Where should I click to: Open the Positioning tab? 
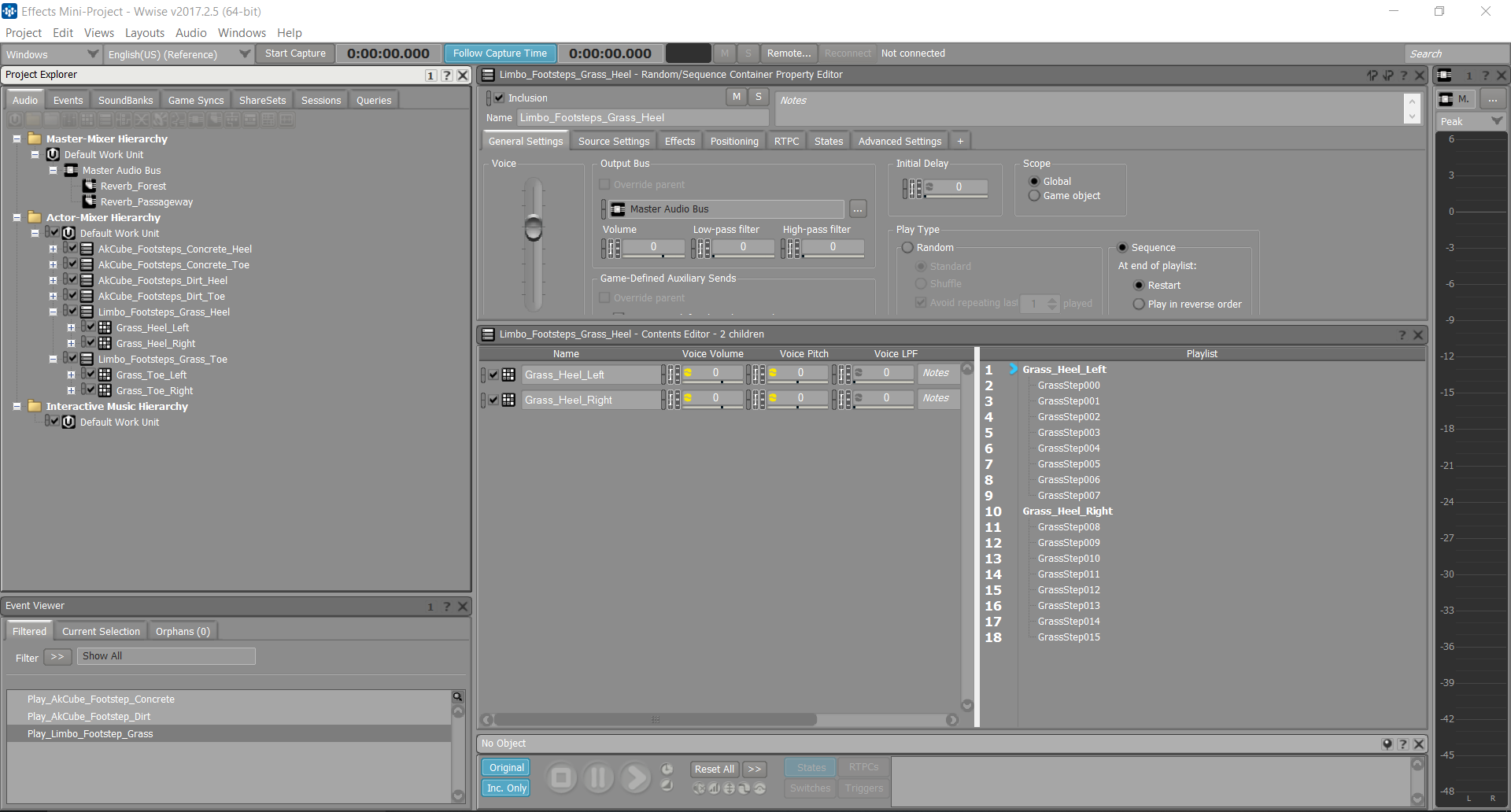734,141
